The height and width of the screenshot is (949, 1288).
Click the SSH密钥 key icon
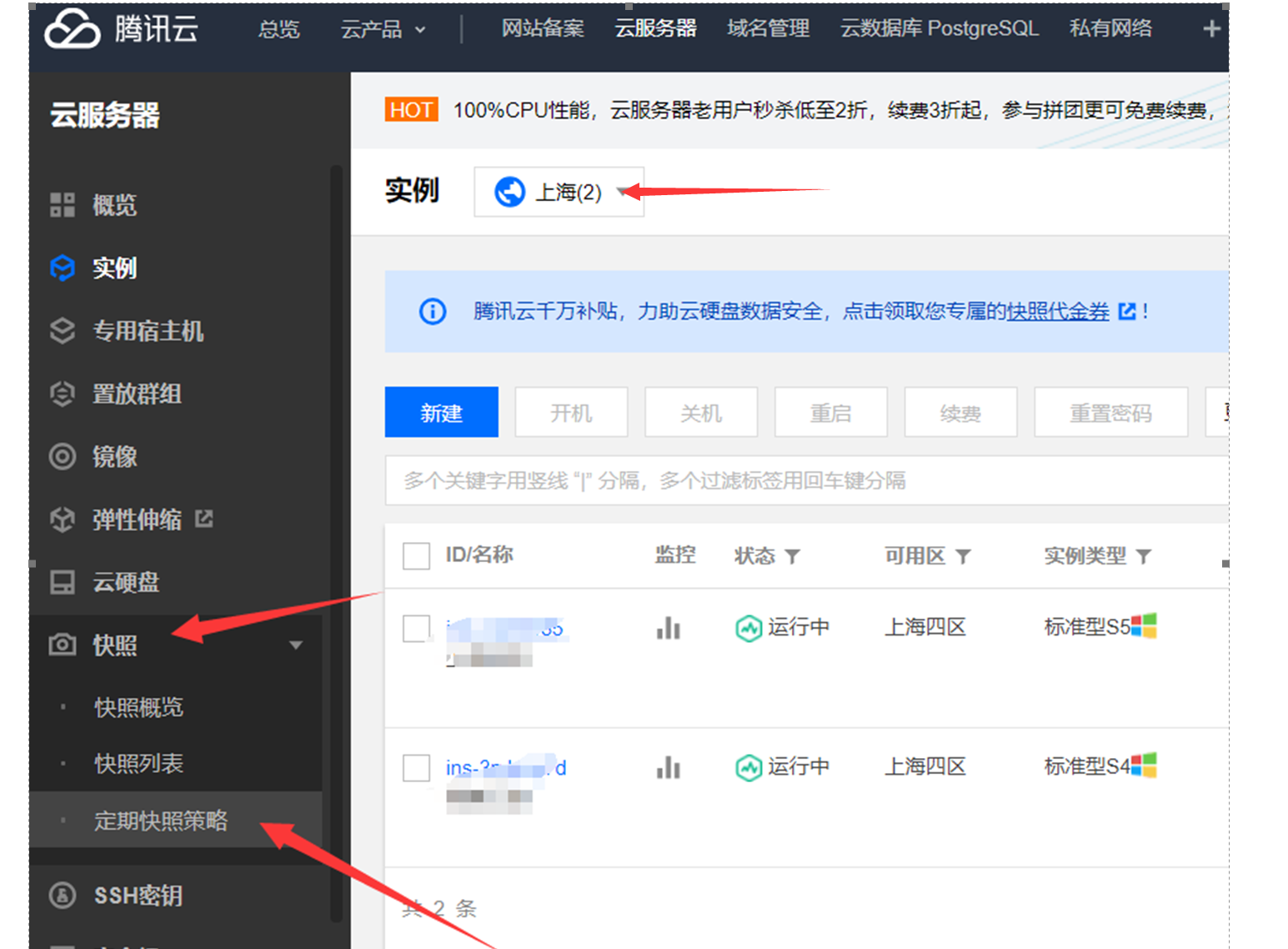pyautogui.click(x=63, y=896)
